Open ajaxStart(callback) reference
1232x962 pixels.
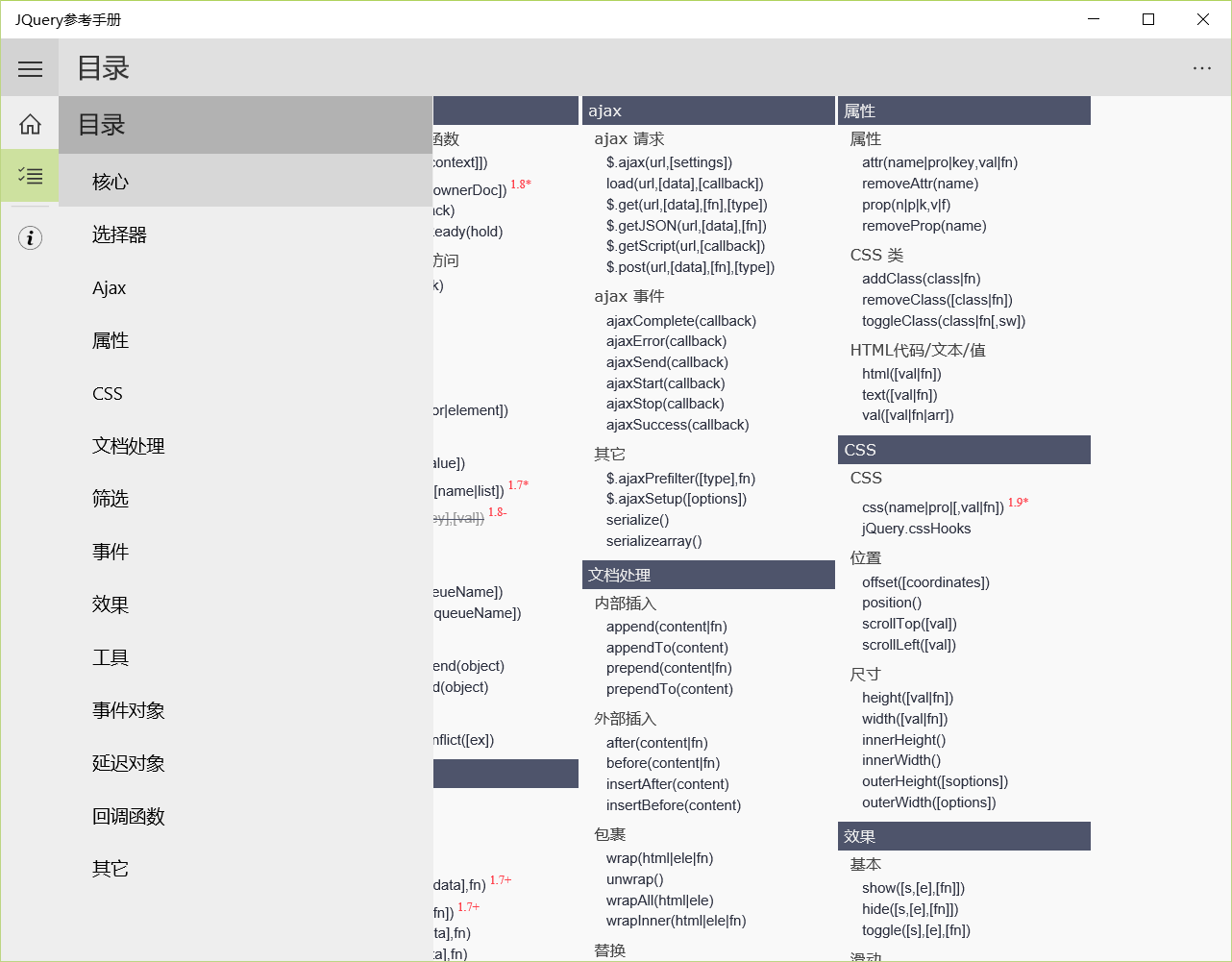666,383
